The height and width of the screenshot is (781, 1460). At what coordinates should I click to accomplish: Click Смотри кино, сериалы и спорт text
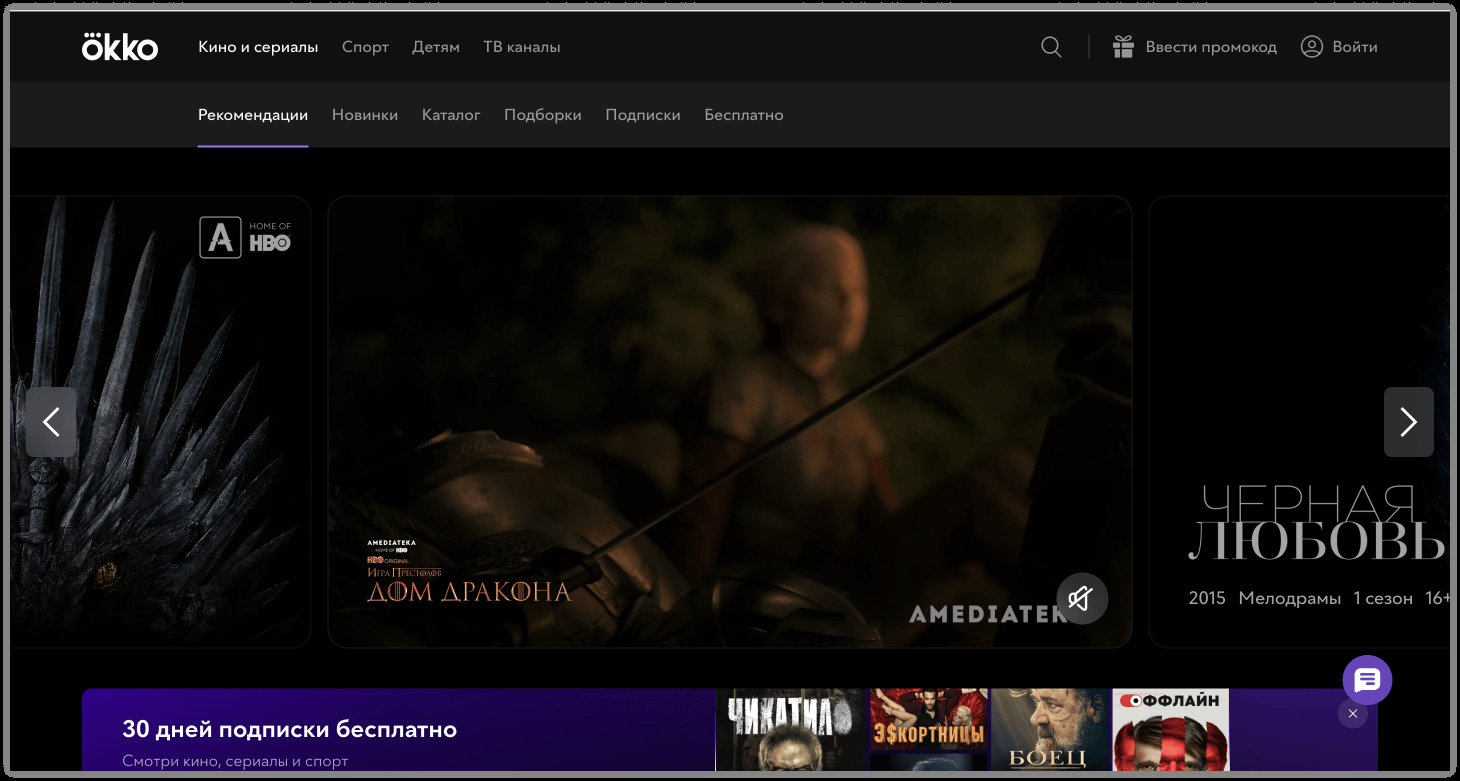[x=235, y=761]
